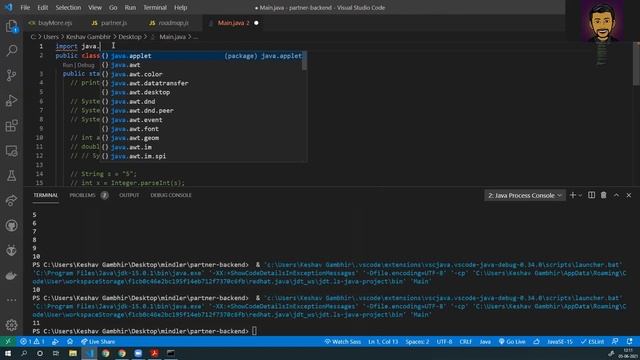Open the Selection menu

pos(68,7)
